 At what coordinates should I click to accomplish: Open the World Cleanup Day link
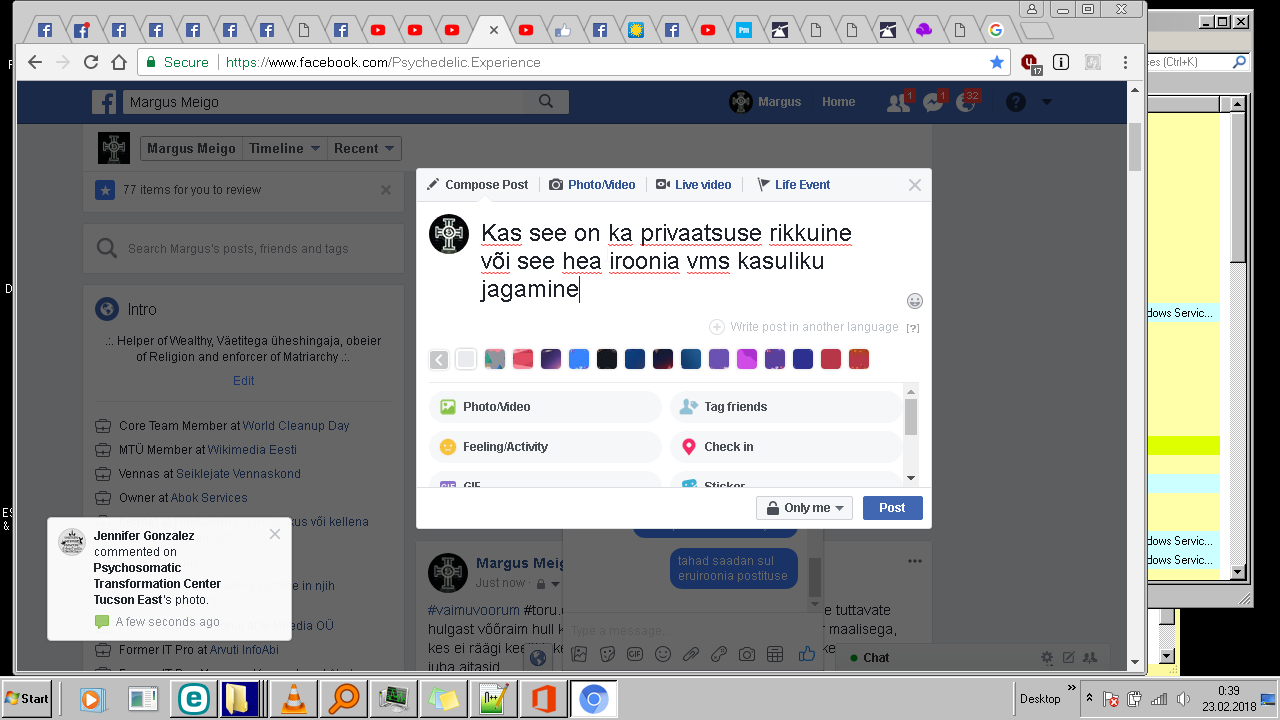(x=296, y=426)
